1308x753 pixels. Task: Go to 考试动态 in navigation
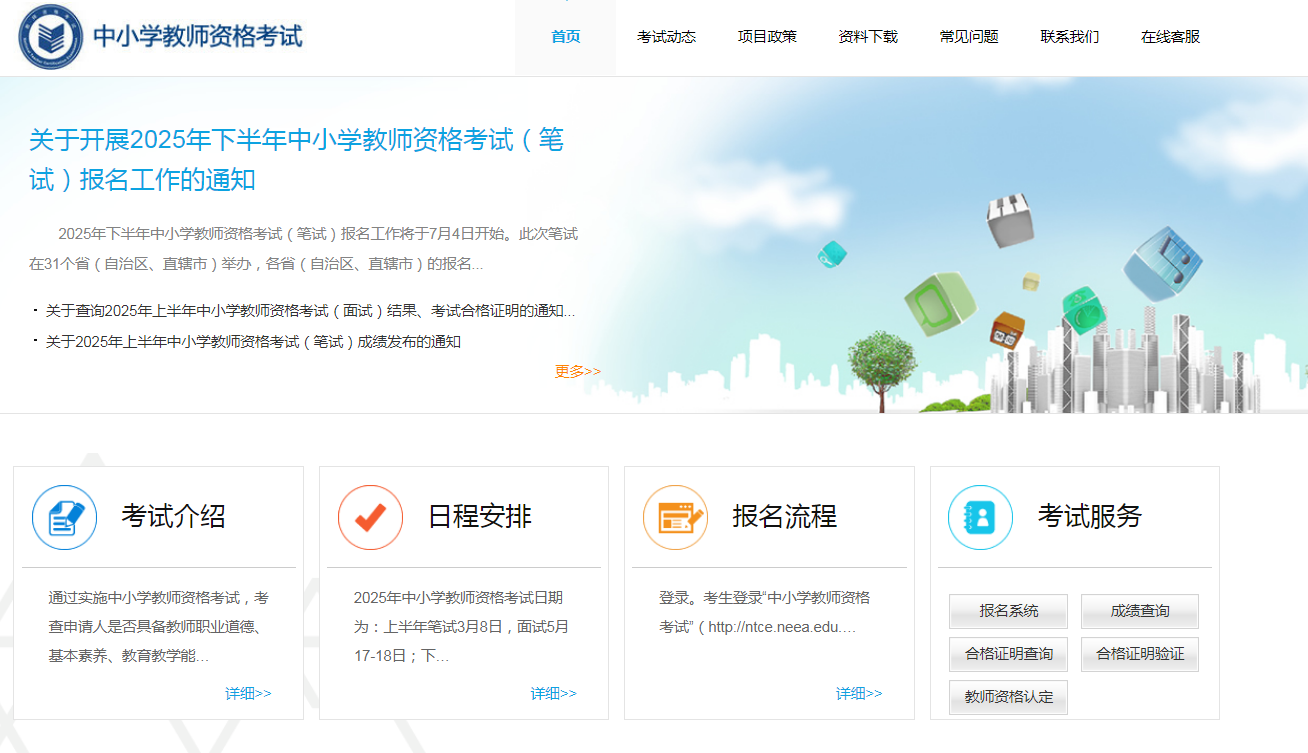click(666, 37)
